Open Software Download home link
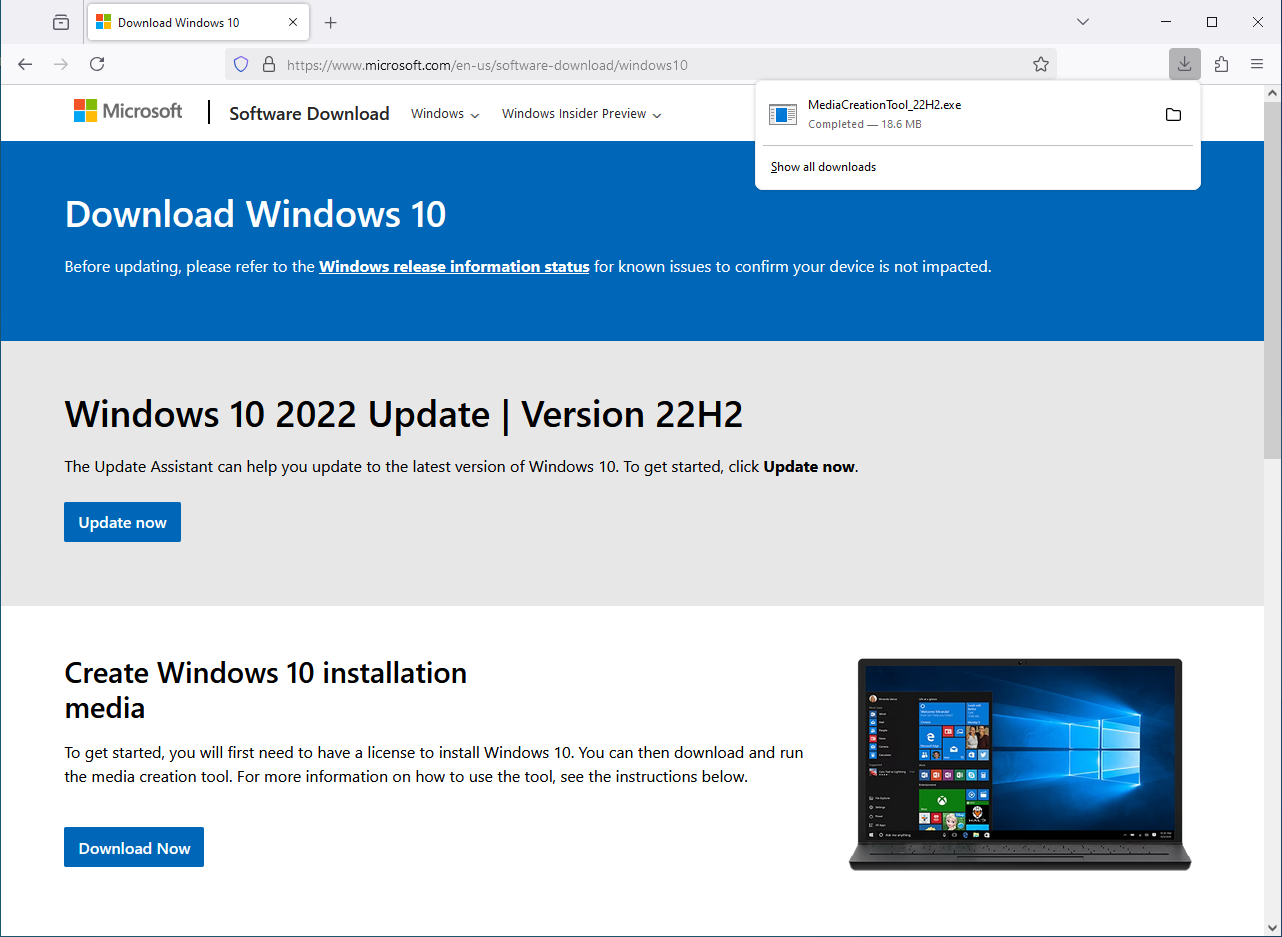This screenshot has width=1282, height=937. (x=309, y=113)
